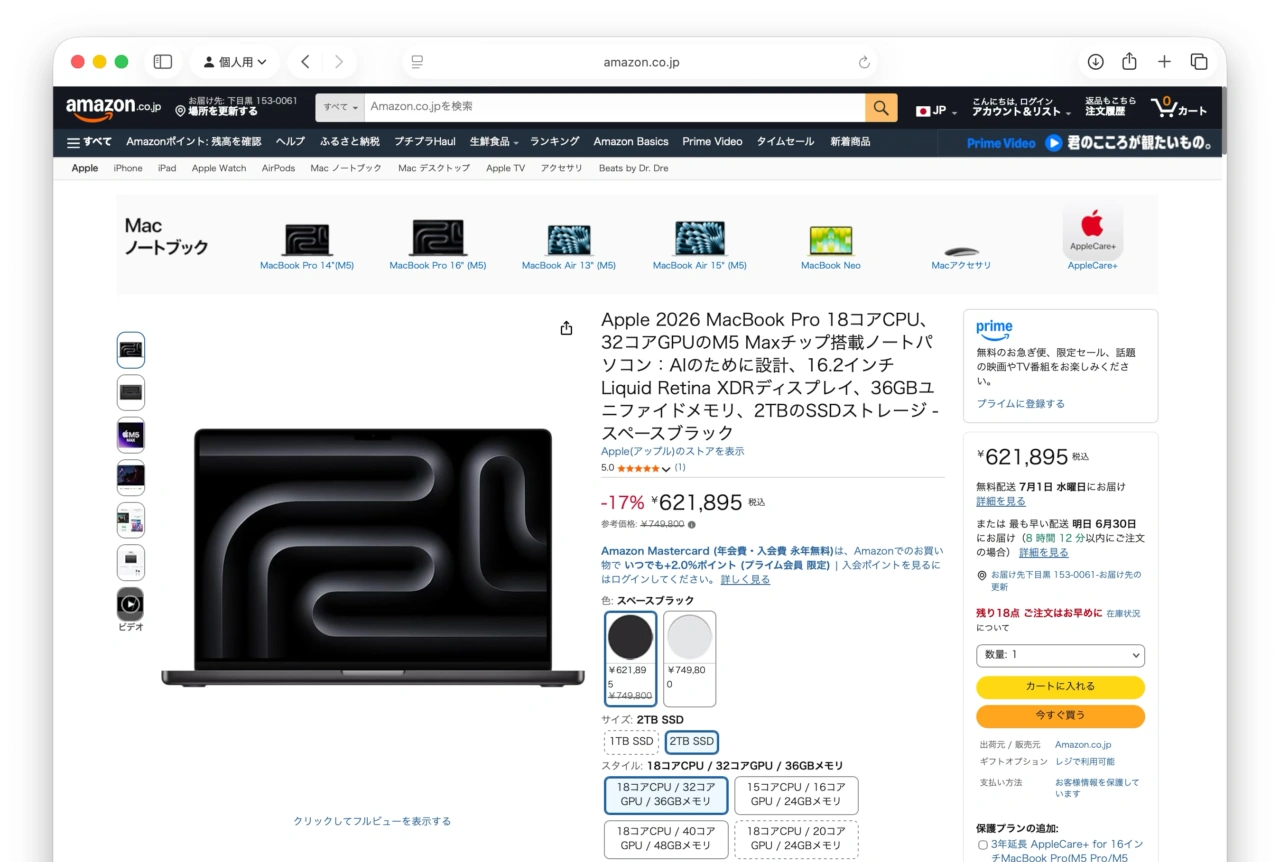Select 15コアCPU / 16コアGPU / 24GB style
This screenshot has height=862, width=1280.
click(x=796, y=795)
